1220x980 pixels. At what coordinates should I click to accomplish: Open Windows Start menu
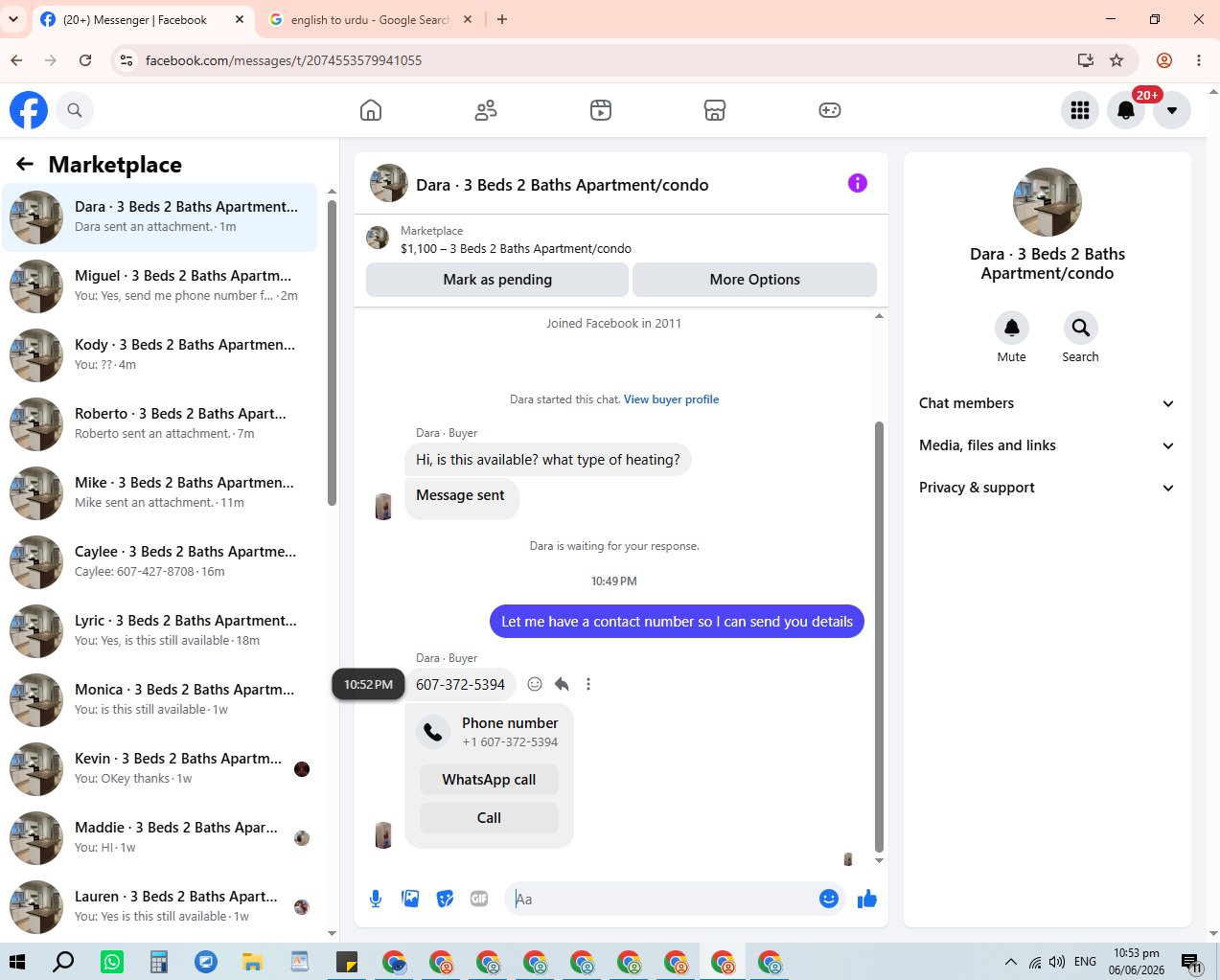pyautogui.click(x=17, y=962)
